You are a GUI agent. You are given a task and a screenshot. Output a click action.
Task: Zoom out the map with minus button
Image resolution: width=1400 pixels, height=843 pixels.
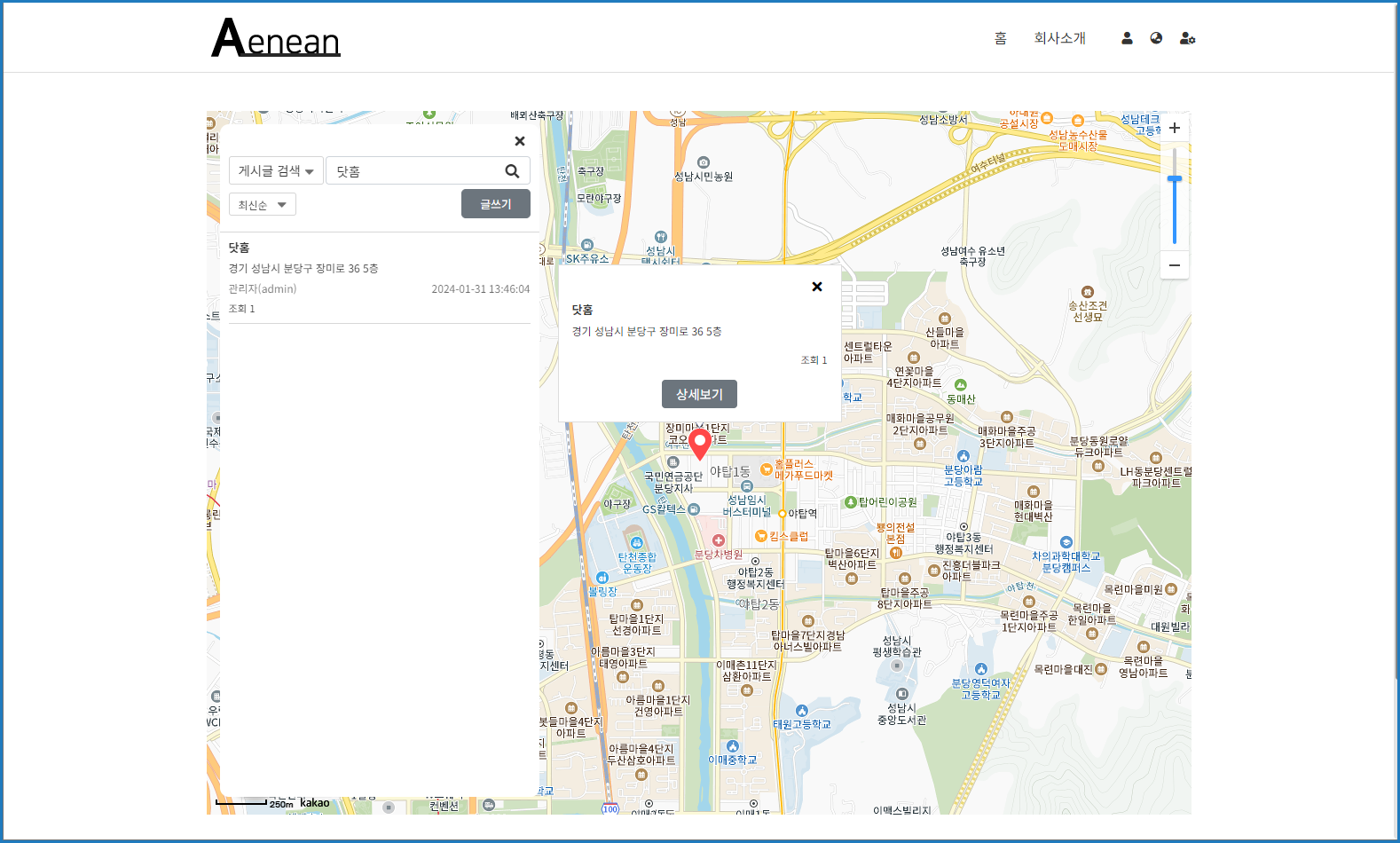1174,265
